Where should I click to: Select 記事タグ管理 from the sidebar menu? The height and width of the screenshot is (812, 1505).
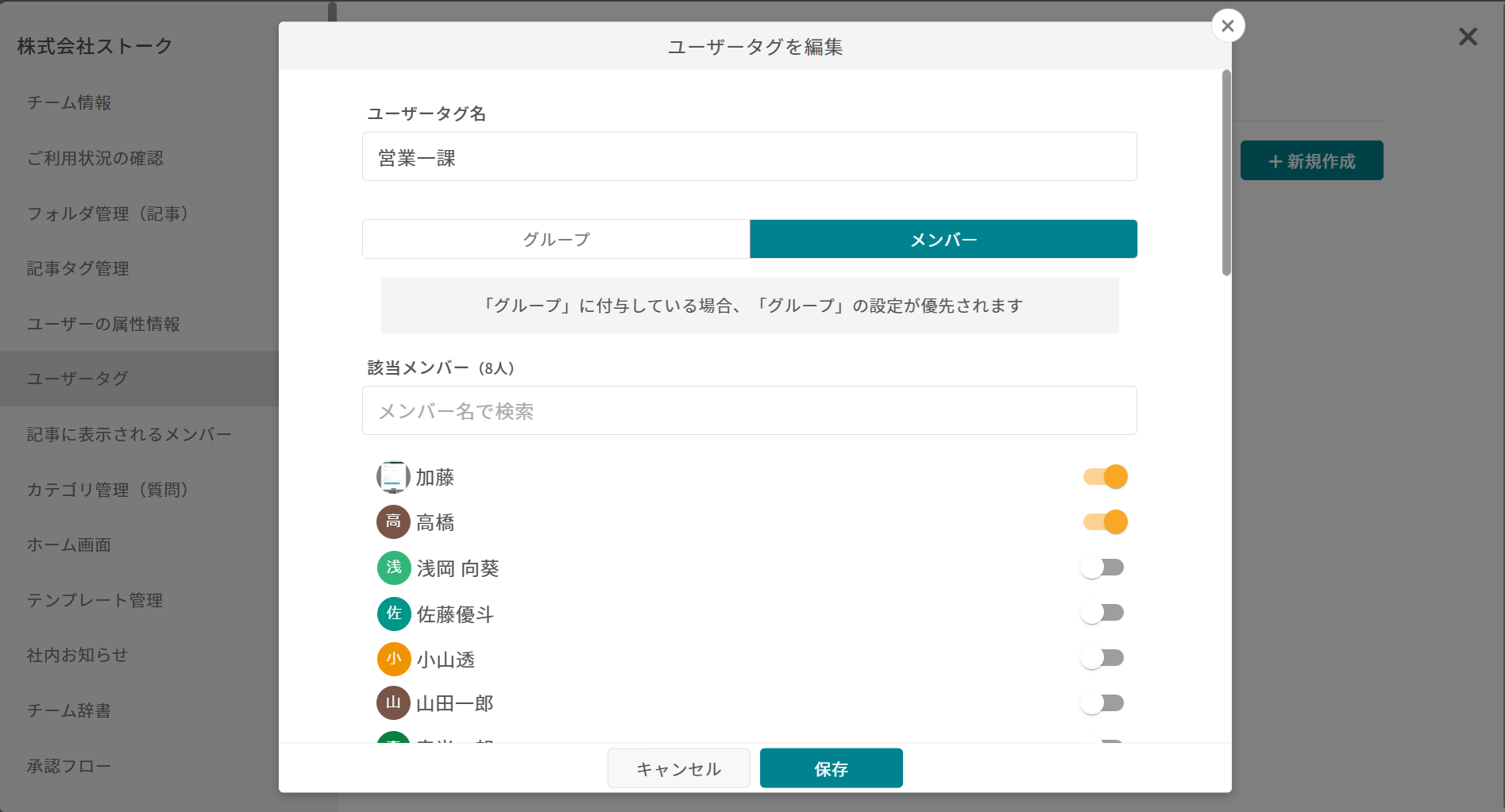[77, 268]
